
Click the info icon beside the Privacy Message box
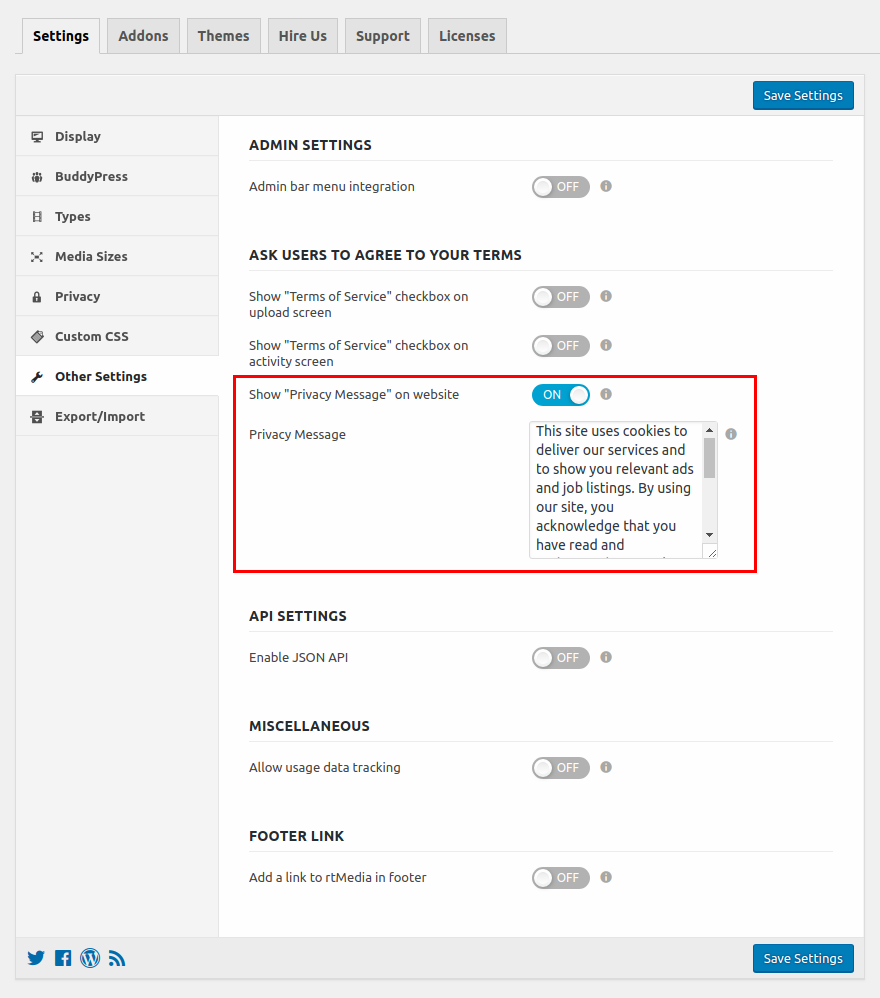tap(731, 433)
